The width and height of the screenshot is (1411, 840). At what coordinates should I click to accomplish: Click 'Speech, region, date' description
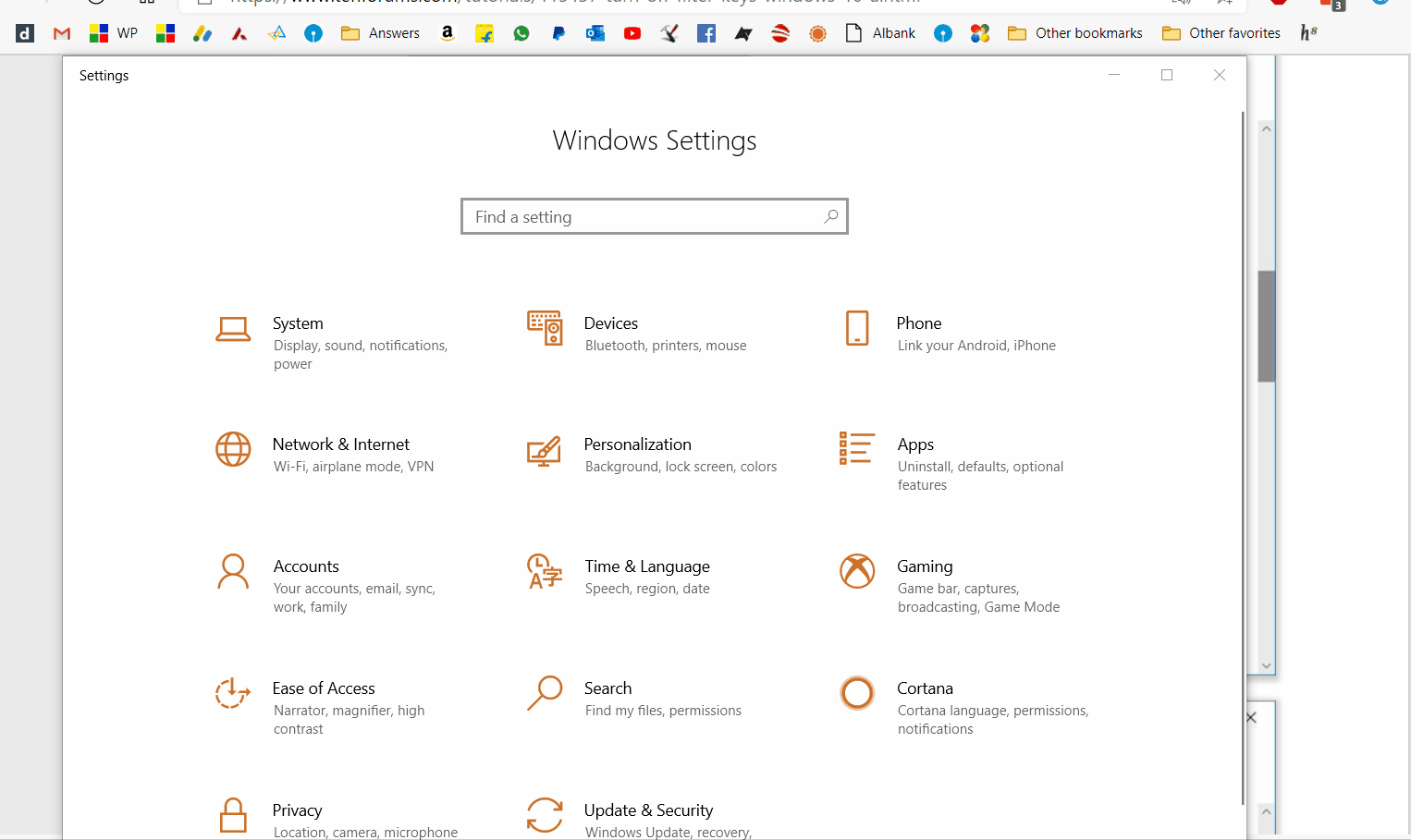point(647,589)
